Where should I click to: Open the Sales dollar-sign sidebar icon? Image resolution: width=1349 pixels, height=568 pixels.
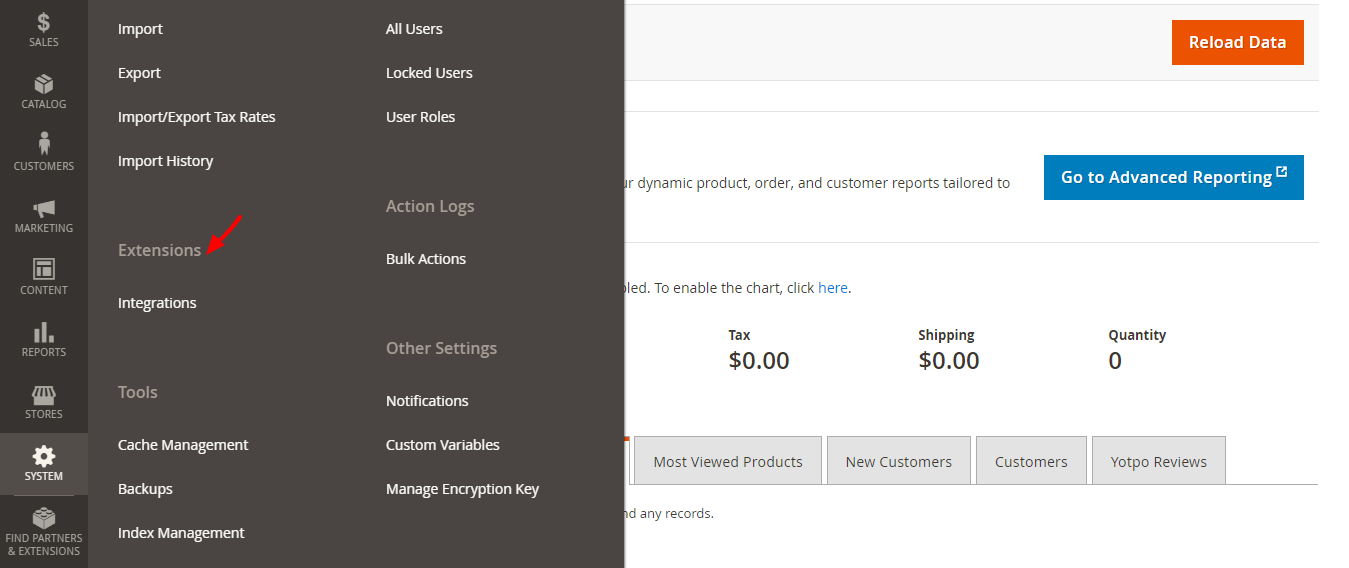pos(43,22)
